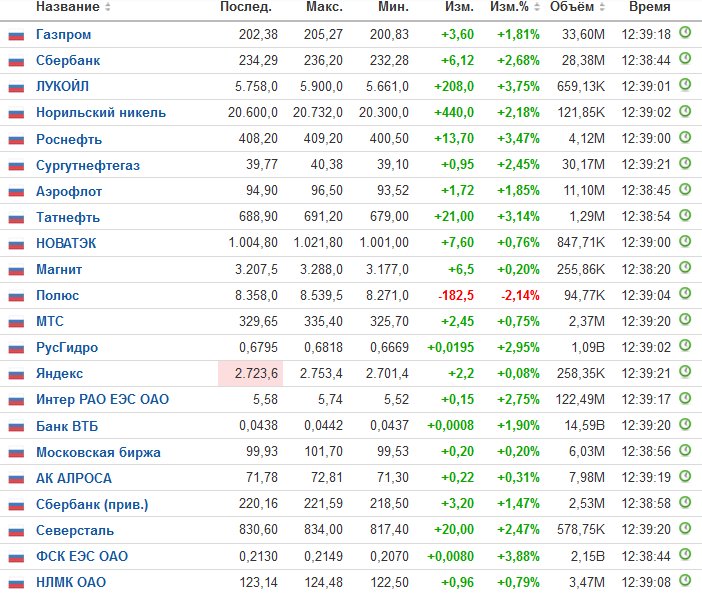This screenshot has width=702, height=594.
Task: Open the Сбербанк (прив.) stock link
Action: (x=92, y=504)
